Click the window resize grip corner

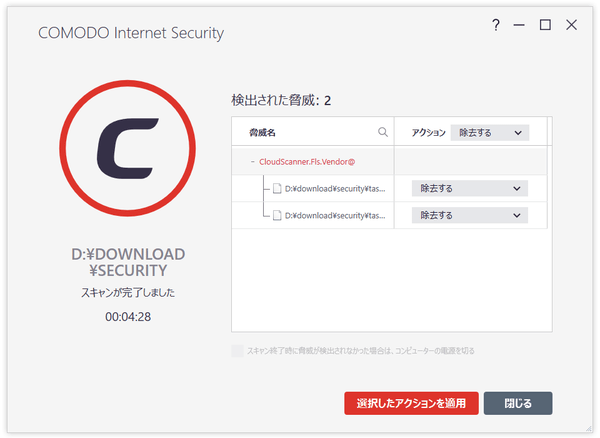click(x=589, y=428)
